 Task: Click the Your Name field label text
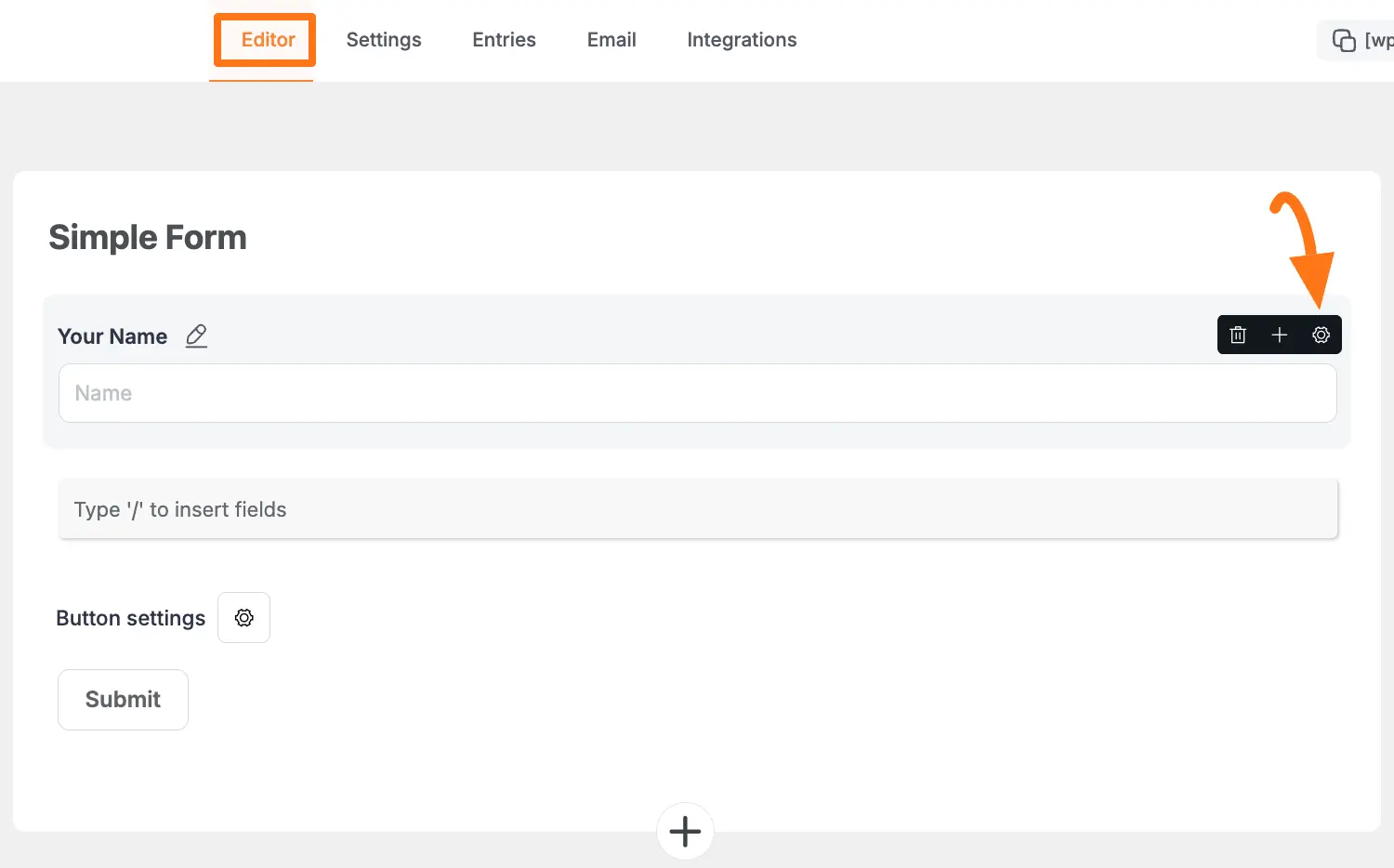pos(112,336)
